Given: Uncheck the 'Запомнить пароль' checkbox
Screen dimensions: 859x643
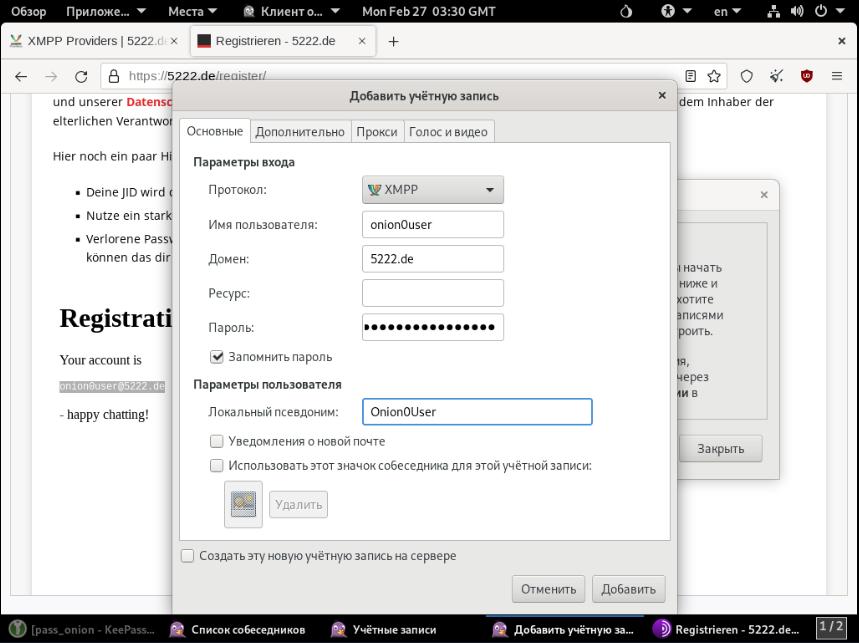Looking at the screenshot, I should pos(217,356).
